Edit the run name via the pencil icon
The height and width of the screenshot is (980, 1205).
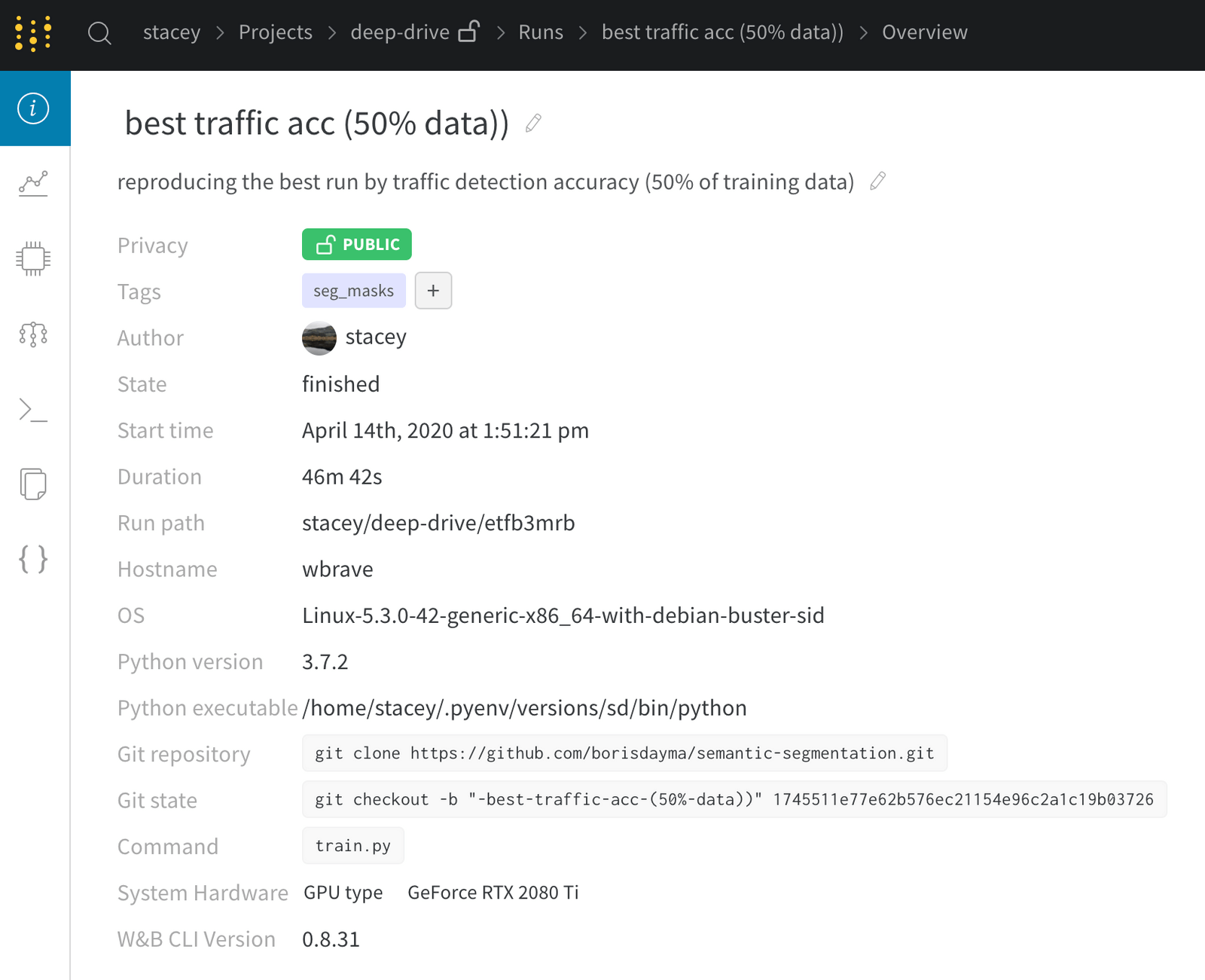point(532,123)
